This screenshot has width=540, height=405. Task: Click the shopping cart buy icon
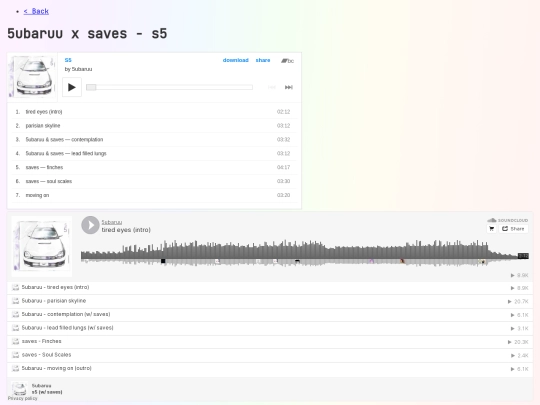[x=491, y=229]
